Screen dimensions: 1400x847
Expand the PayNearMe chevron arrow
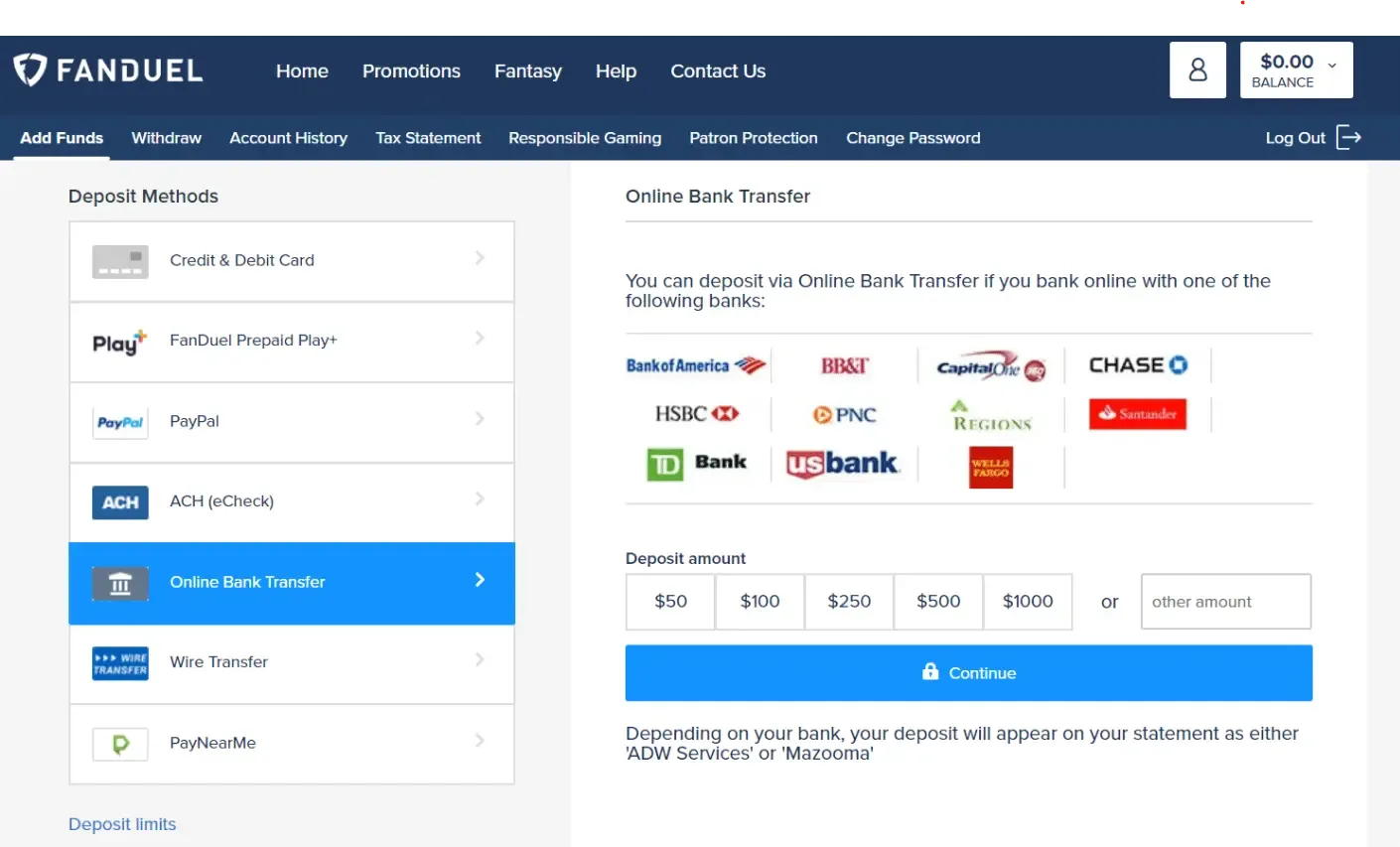coord(480,741)
